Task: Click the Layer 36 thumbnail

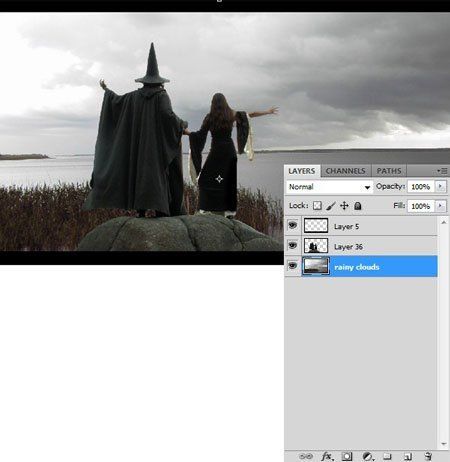Action: (x=316, y=246)
